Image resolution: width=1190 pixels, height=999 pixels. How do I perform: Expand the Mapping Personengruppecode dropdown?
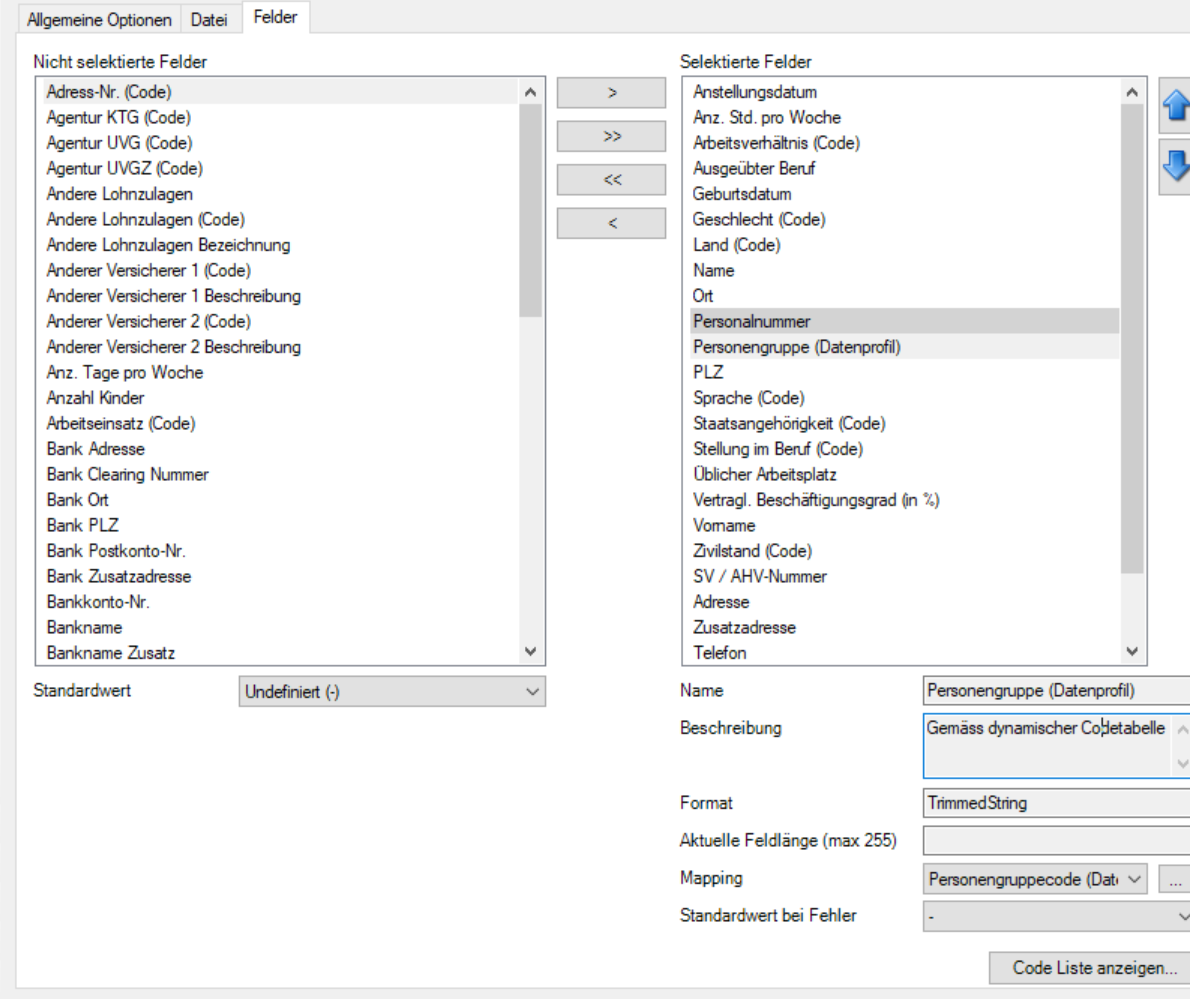[1035, 879]
